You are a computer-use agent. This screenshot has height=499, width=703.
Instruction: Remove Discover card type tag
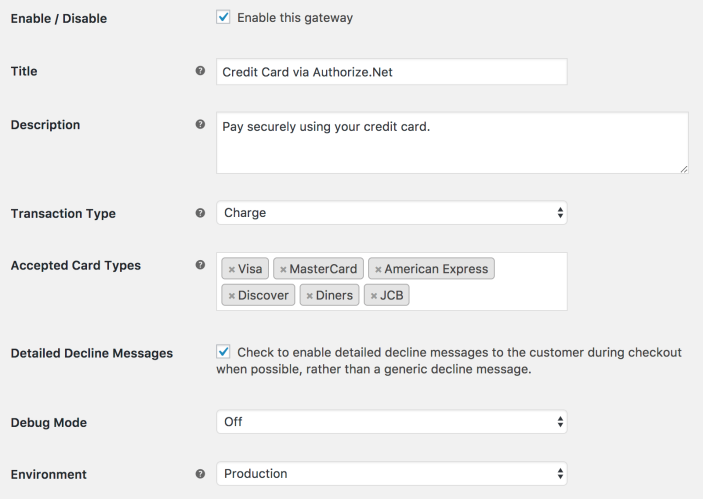231,296
